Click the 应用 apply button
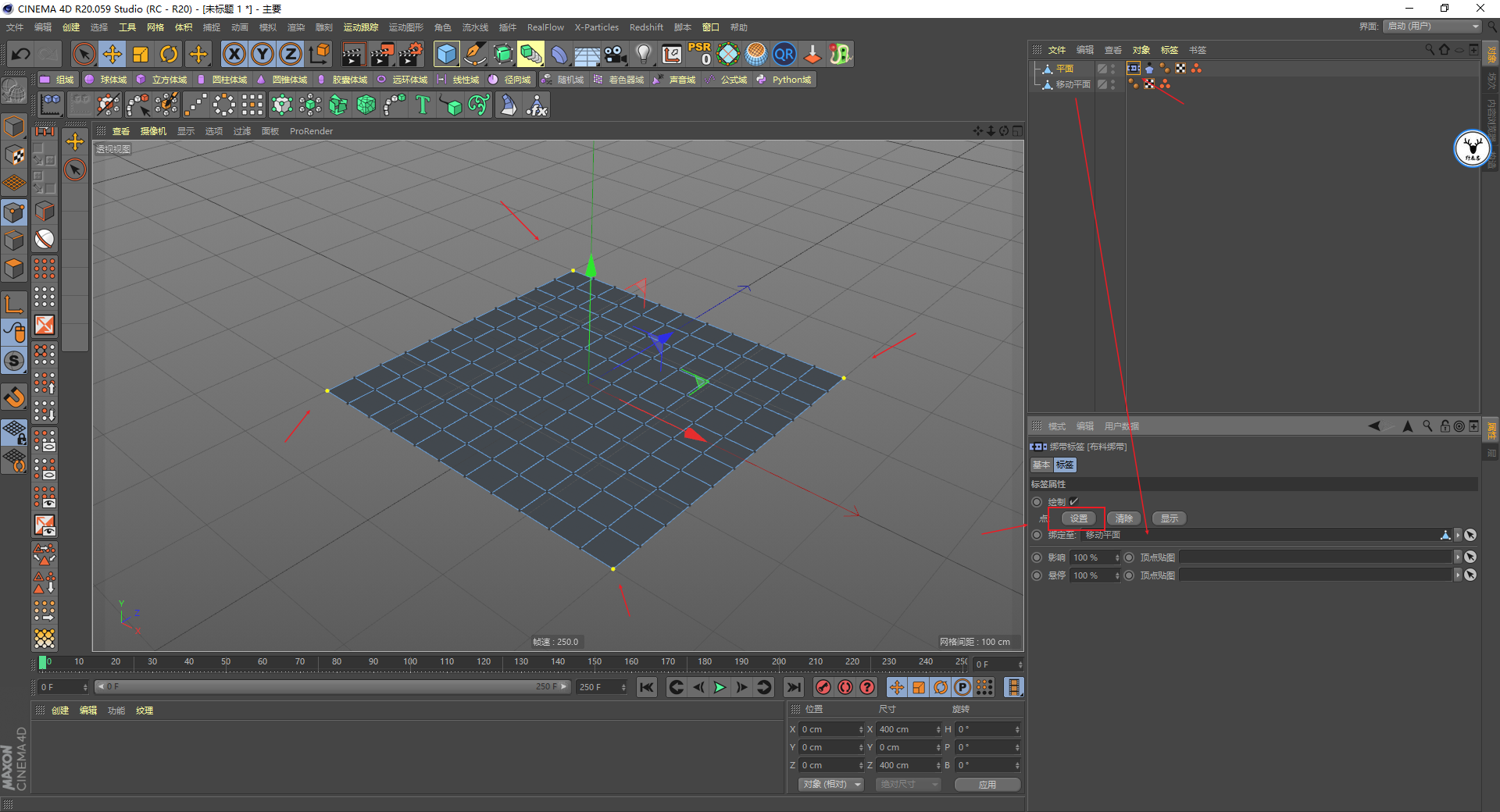This screenshot has width=1500, height=812. [987, 784]
